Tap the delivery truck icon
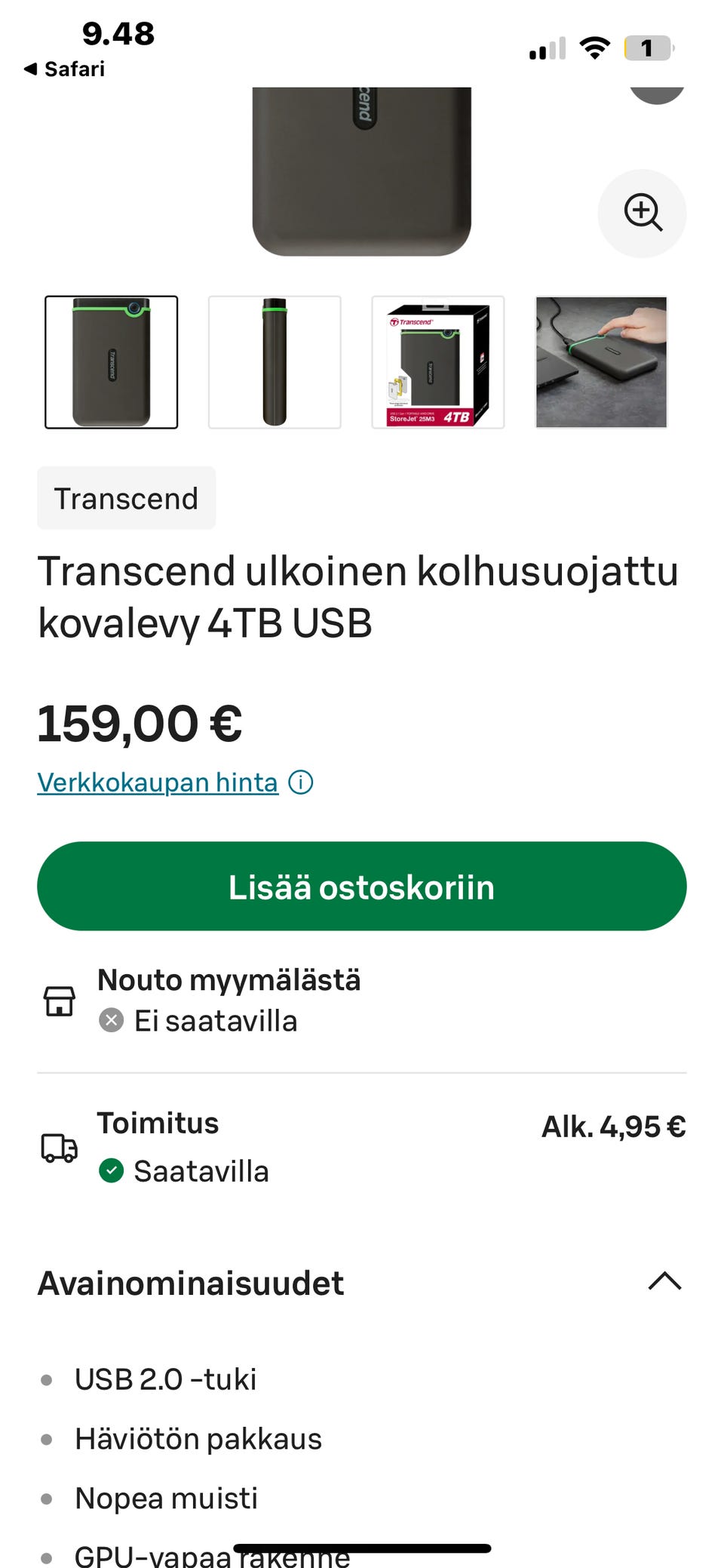This screenshot has height=1568, width=724. [59, 1149]
